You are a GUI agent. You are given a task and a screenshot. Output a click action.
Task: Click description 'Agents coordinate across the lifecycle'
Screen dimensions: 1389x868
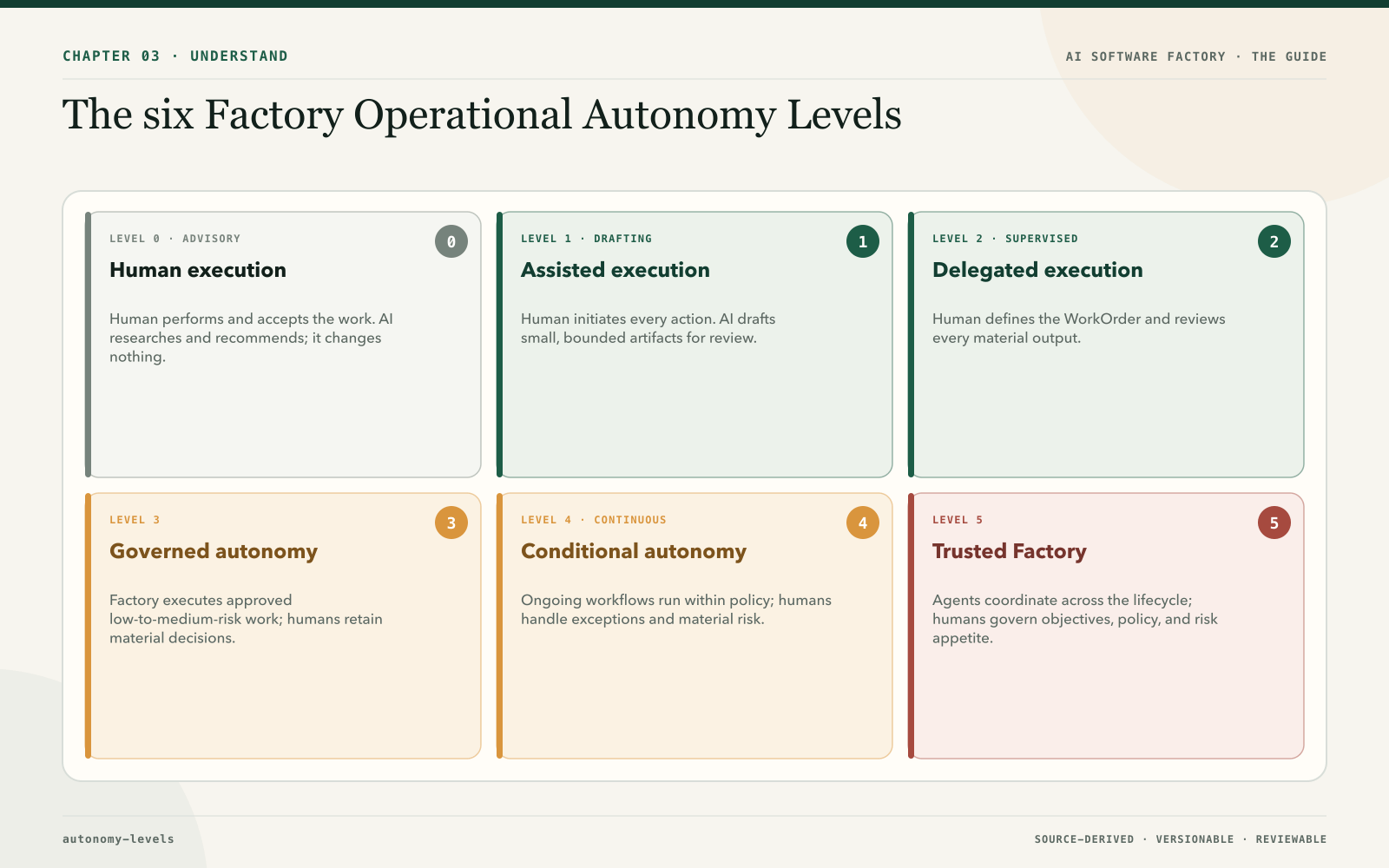(x=1075, y=619)
